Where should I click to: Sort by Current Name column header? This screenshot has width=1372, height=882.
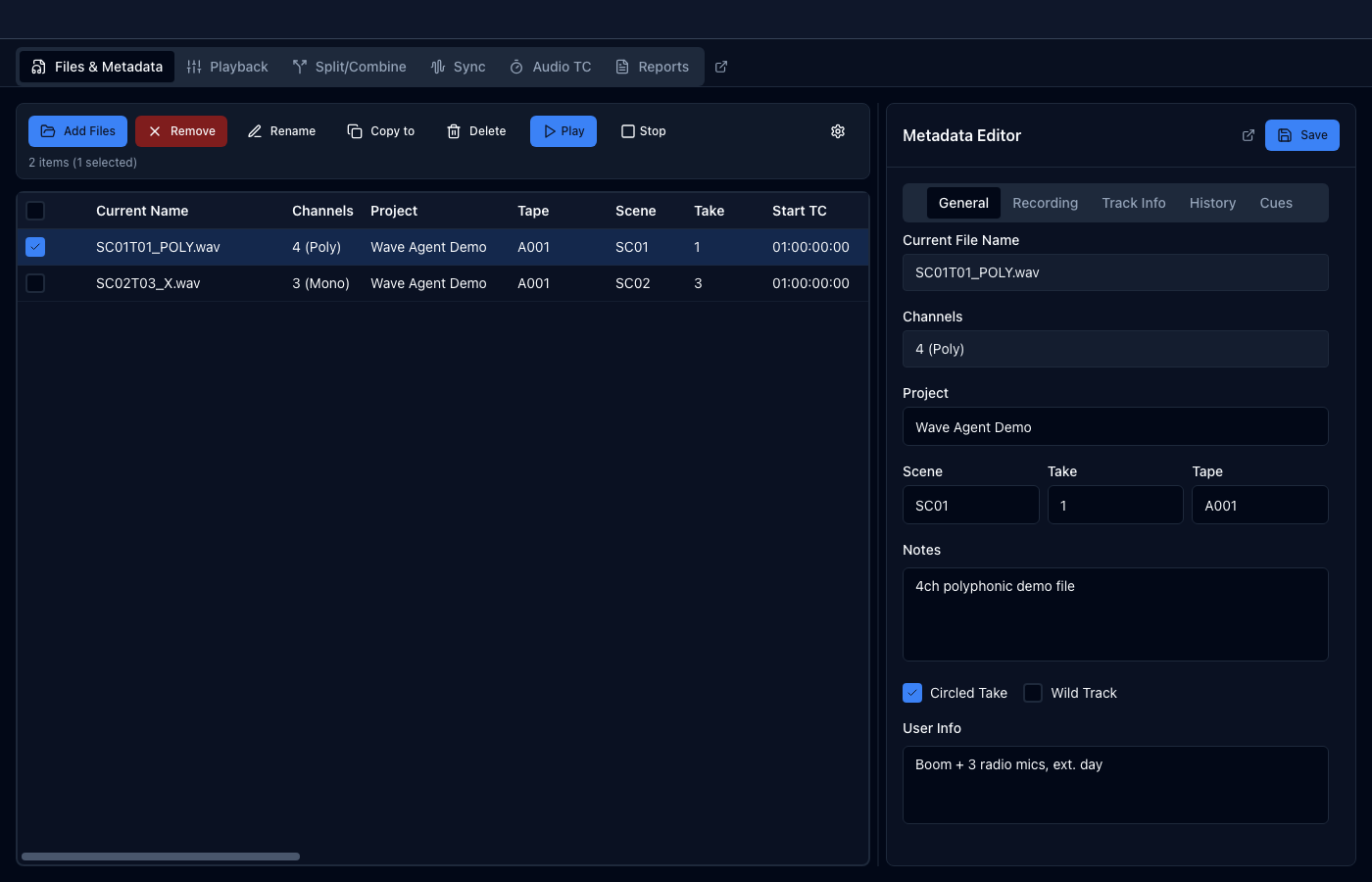pyautogui.click(x=142, y=211)
